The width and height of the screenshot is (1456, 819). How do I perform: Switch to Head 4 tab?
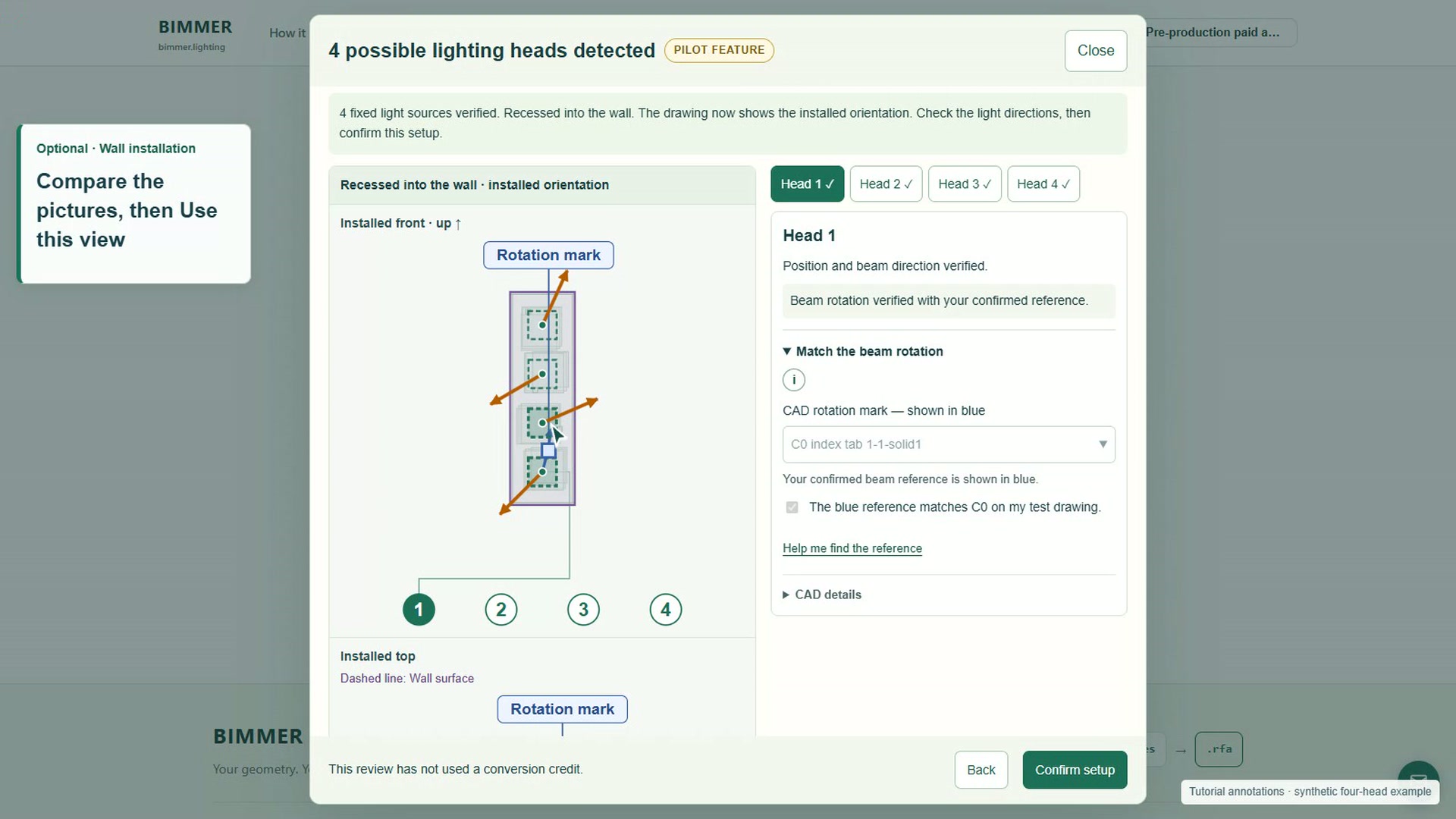pos(1043,184)
